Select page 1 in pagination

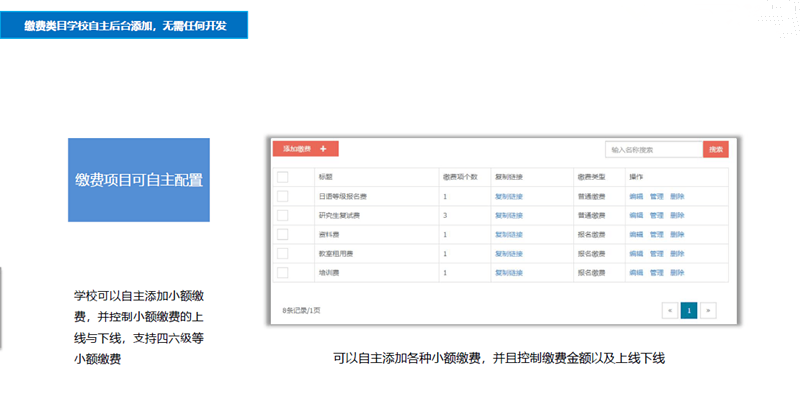point(689,310)
